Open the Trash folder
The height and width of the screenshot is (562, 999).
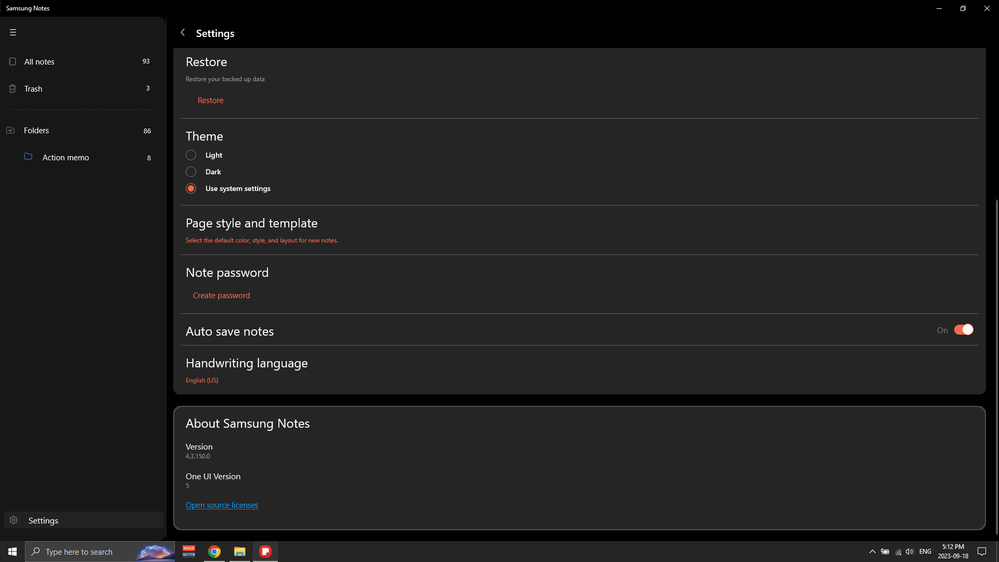coord(33,89)
